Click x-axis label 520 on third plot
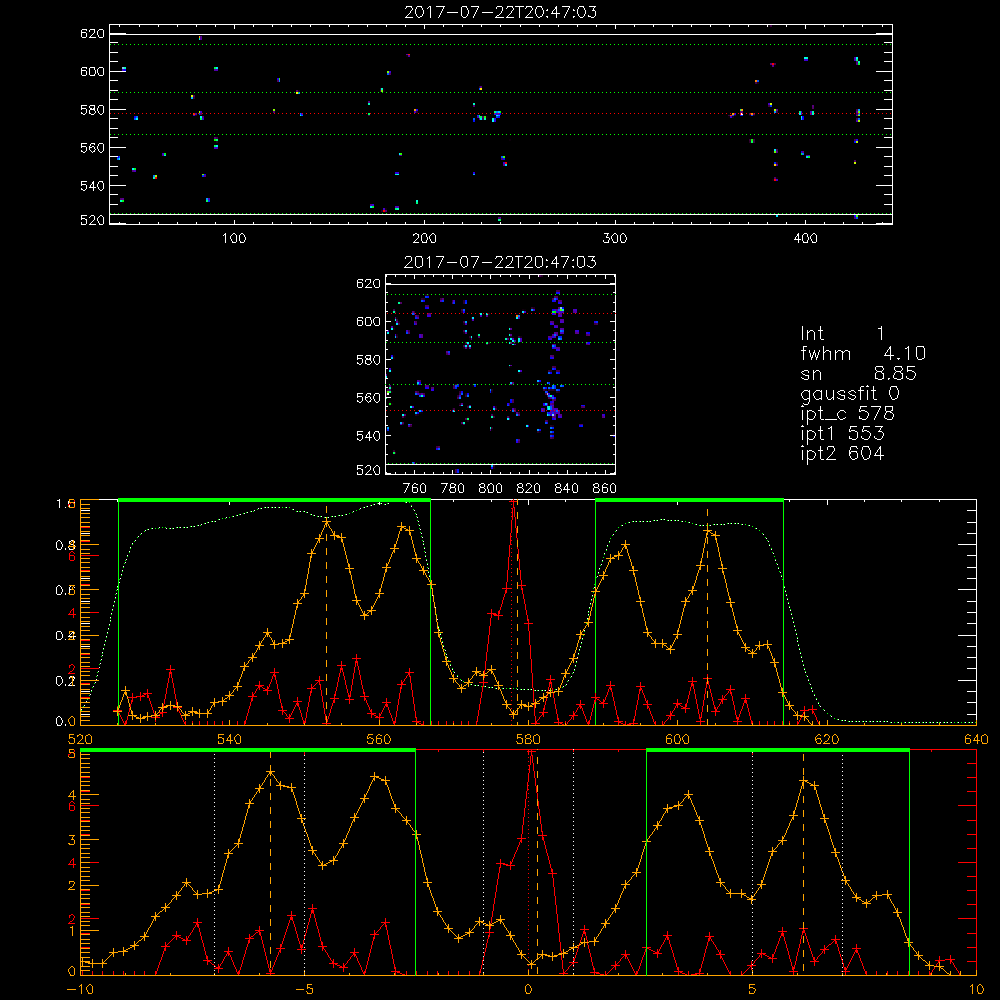 [80, 740]
